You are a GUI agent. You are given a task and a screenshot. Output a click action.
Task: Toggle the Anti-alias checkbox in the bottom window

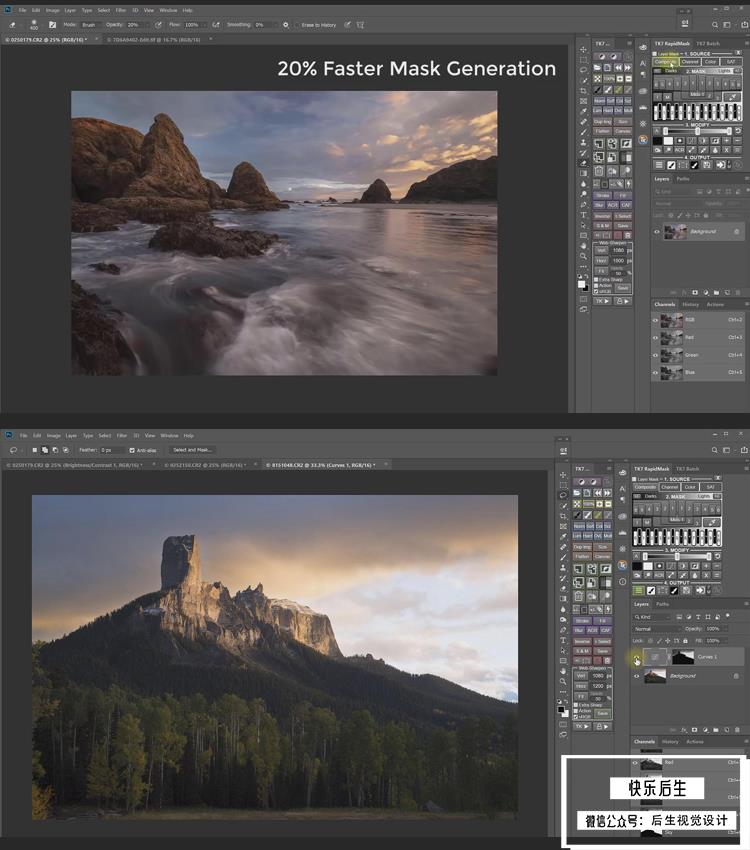point(132,450)
